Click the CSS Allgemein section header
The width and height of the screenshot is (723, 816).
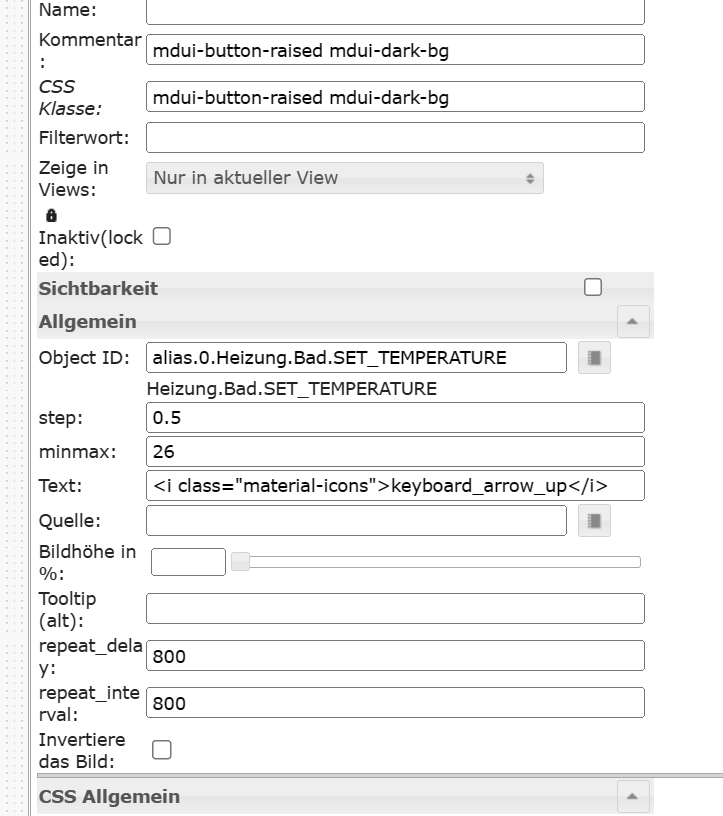tap(110, 797)
